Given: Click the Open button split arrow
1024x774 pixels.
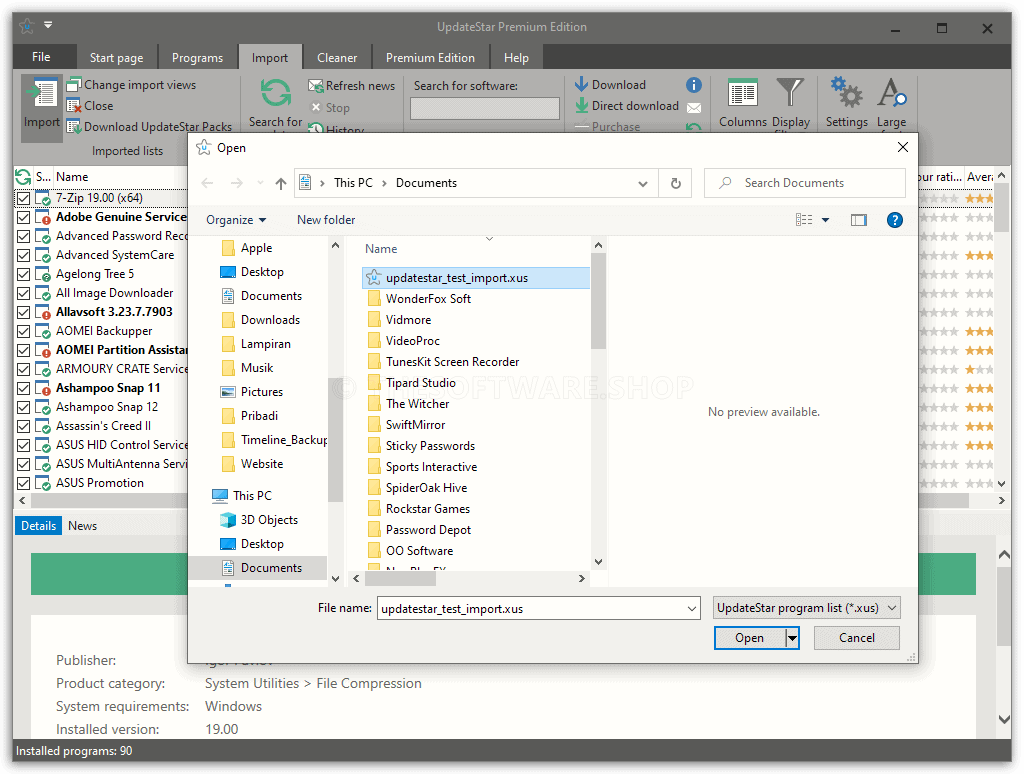Looking at the screenshot, I should pyautogui.click(x=792, y=637).
